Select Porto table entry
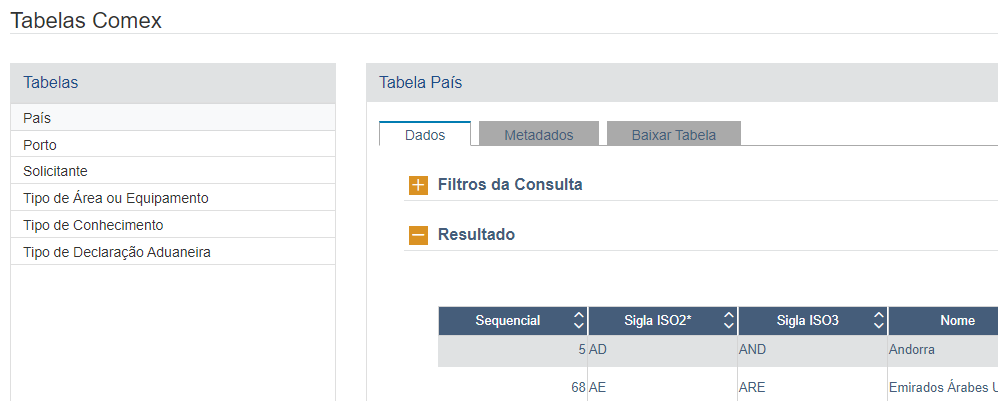Screen dimensions: 998x401 tap(40, 145)
